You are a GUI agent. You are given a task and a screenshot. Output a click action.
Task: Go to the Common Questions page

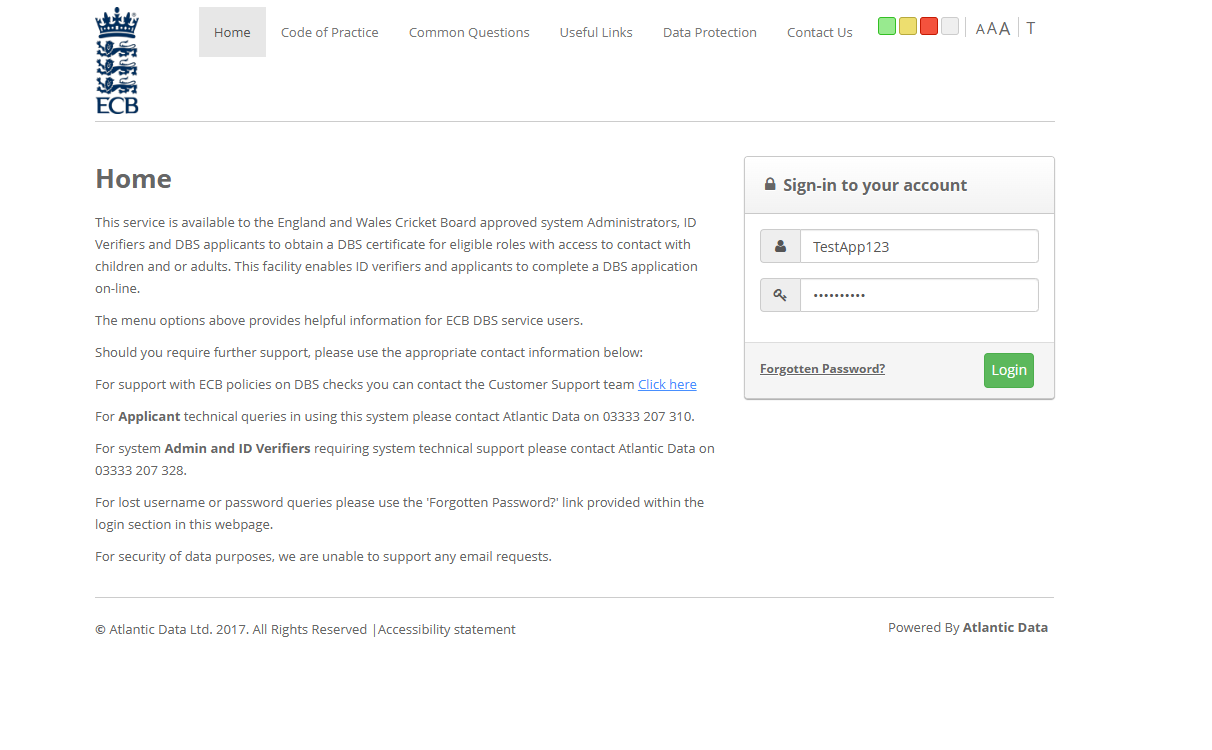(469, 32)
